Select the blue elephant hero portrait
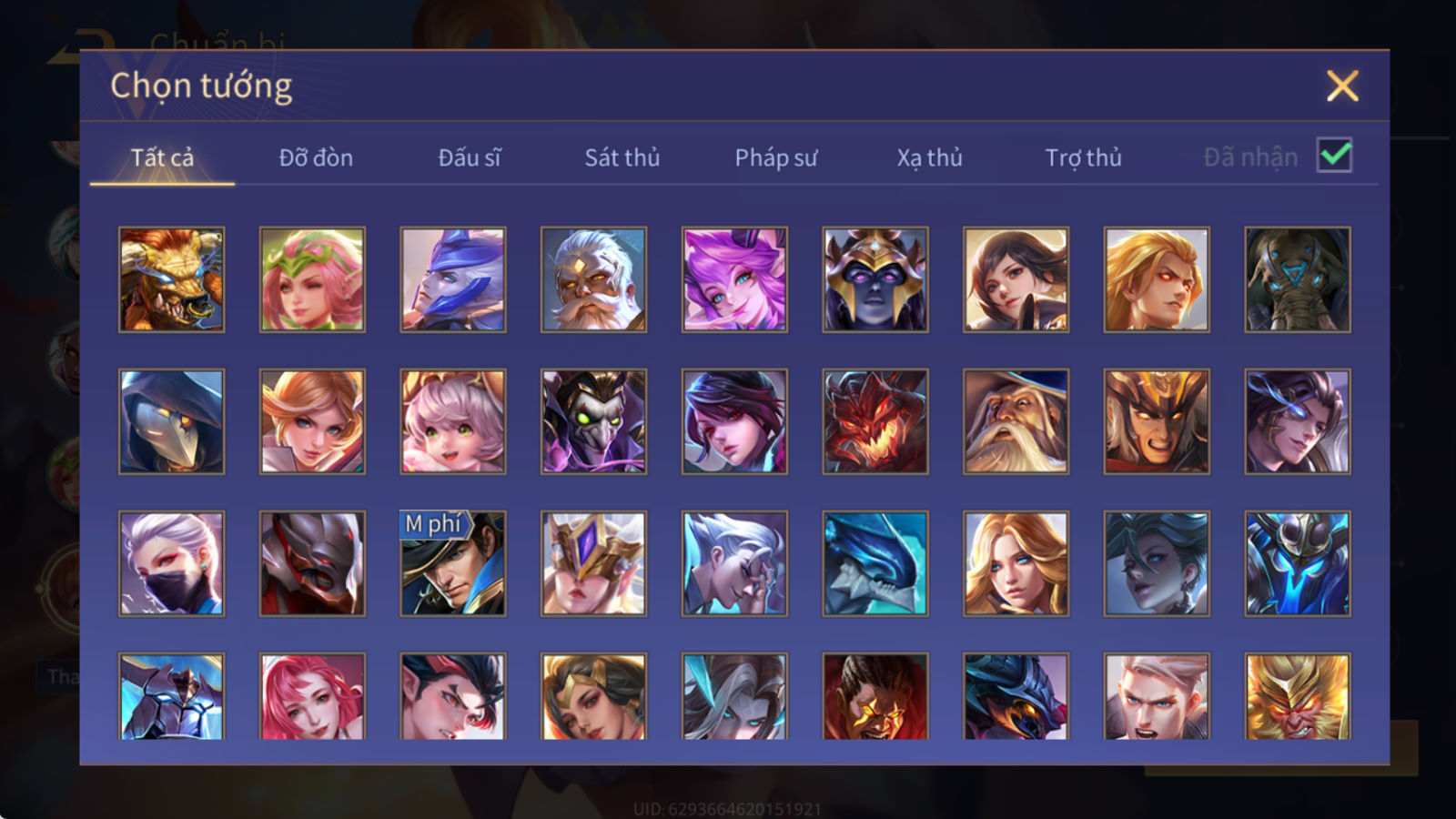Screen dimensions: 1456x819 [x=1297, y=279]
